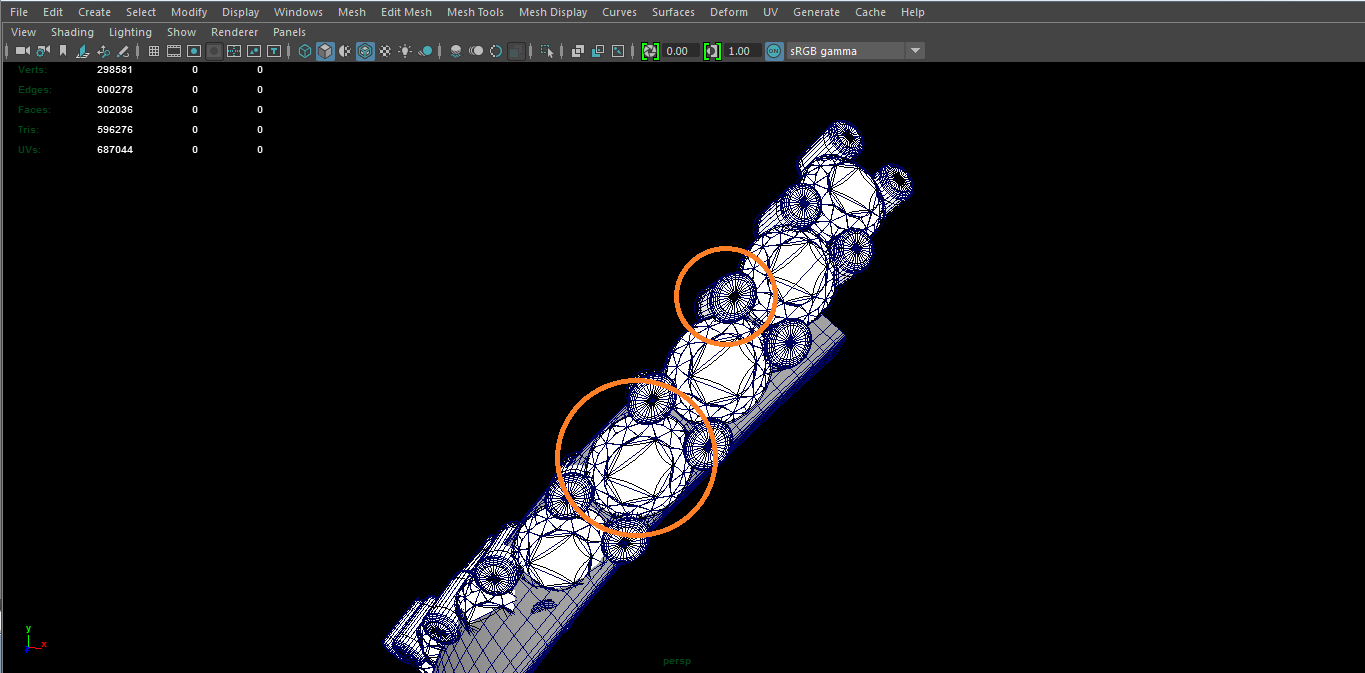This screenshot has width=1365, height=673.
Task: Toggle Textured display mode
Action: coord(385,51)
